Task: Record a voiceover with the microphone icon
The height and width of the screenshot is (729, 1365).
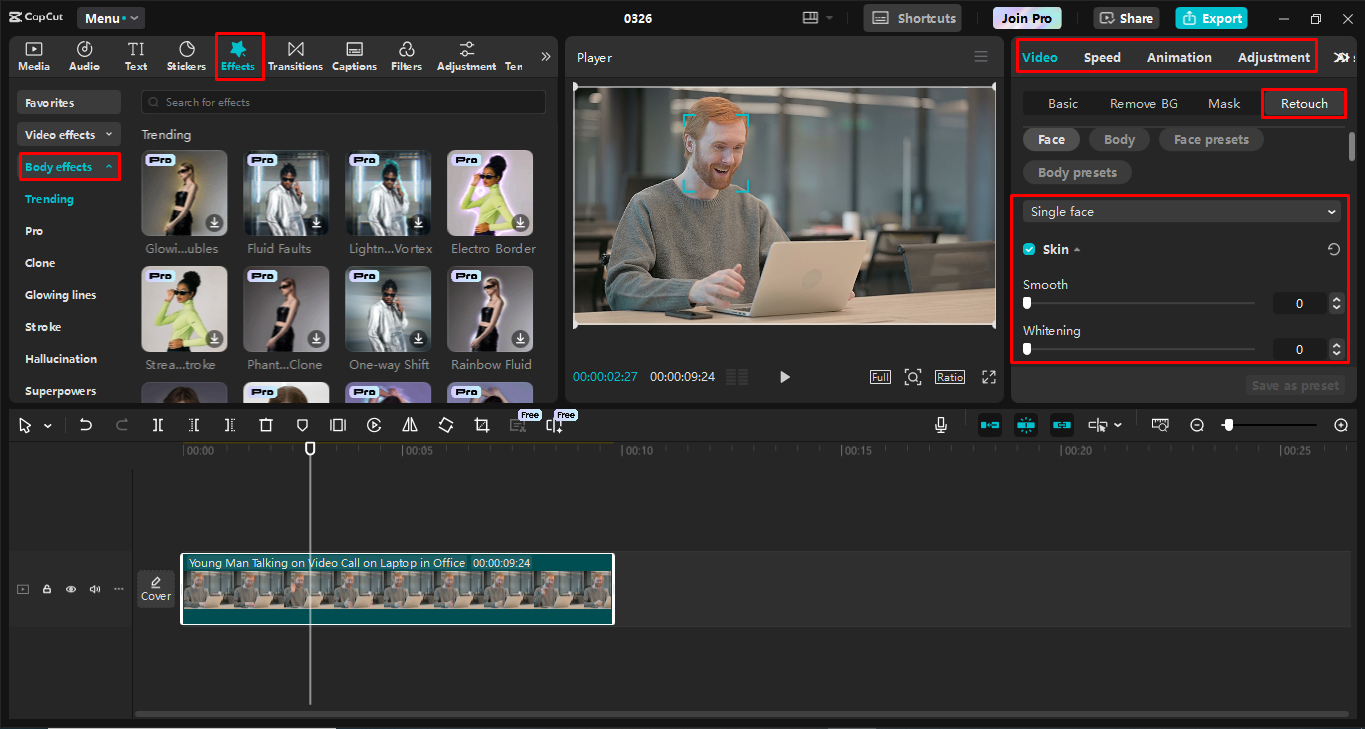Action: click(x=940, y=424)
